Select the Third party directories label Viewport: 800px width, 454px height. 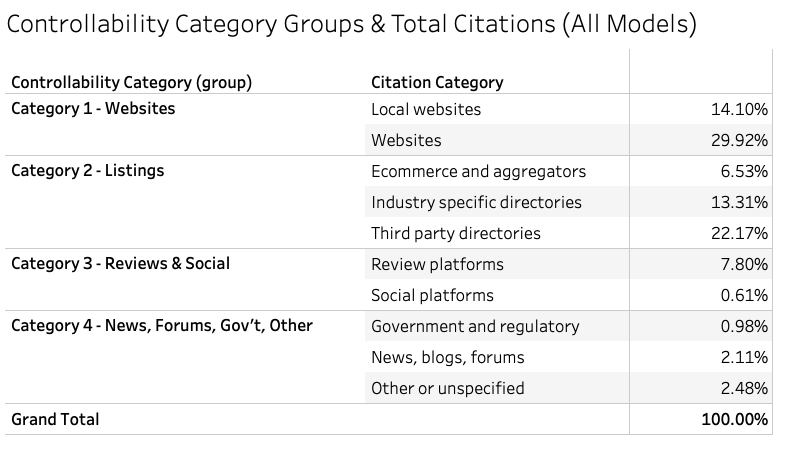pos(456,233)
